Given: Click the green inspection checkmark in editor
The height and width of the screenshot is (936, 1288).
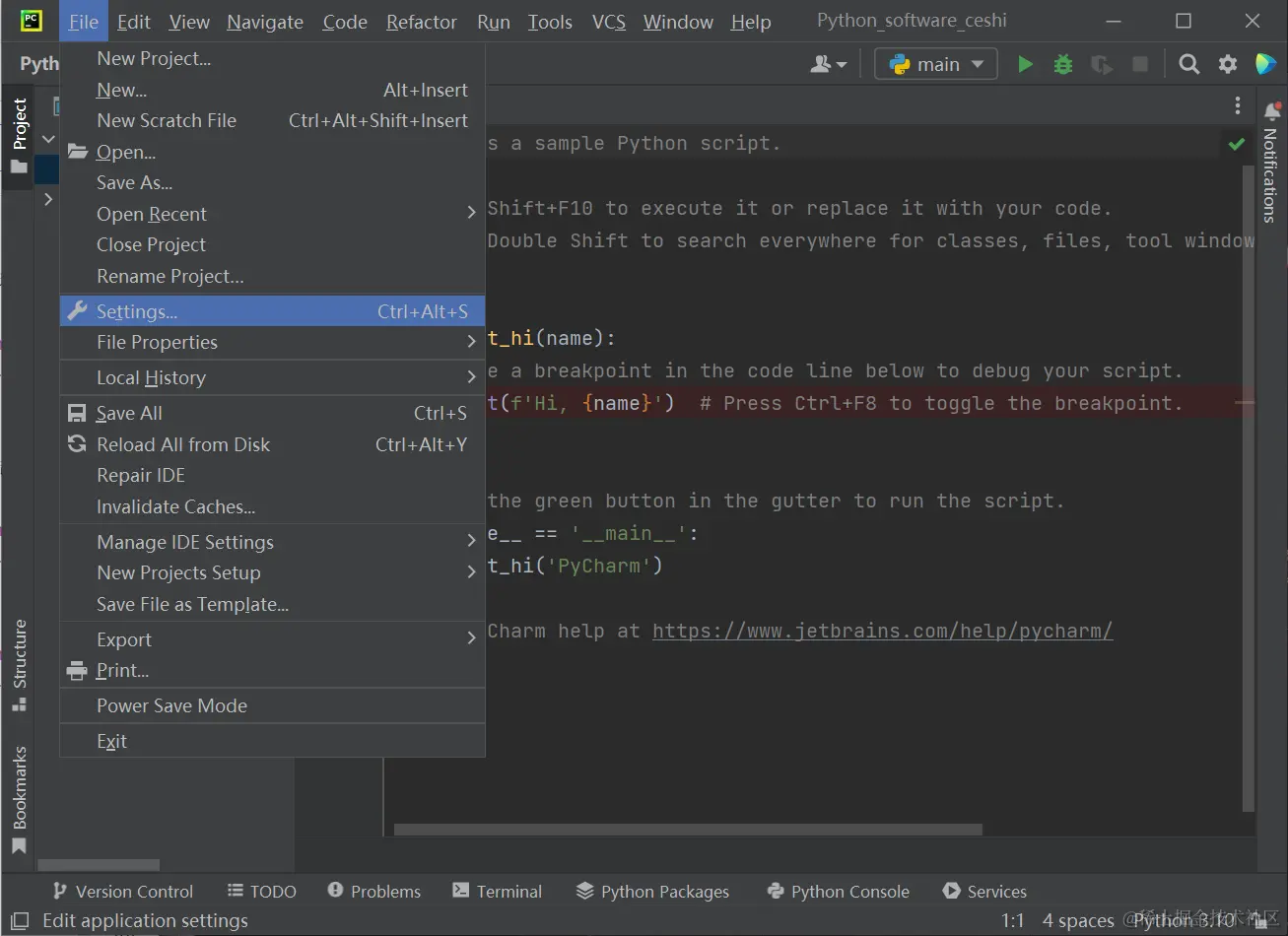Looking at the screenshot, I should click(1236, 145).
